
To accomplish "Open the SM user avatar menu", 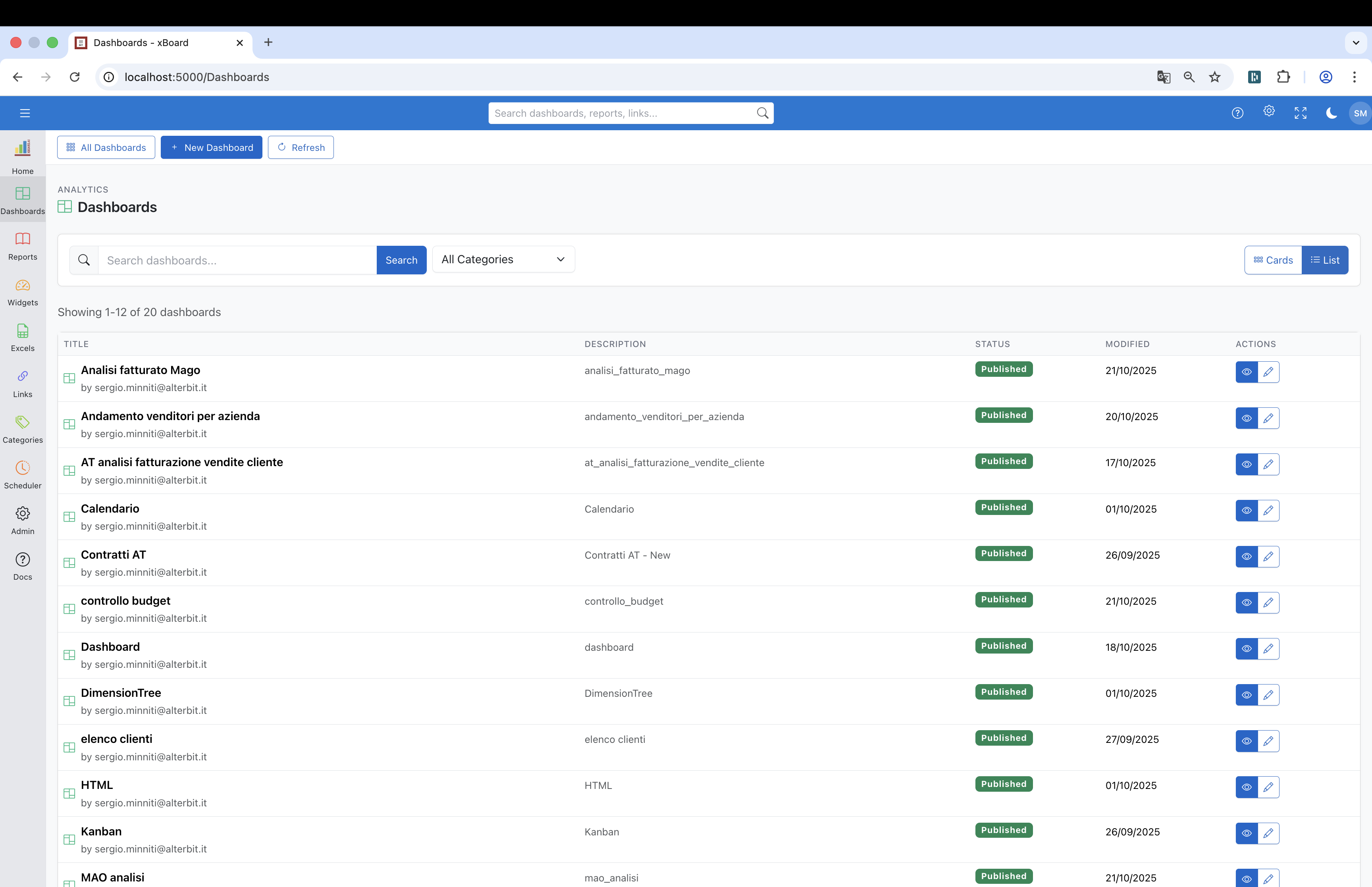I will coord(1360,113).
